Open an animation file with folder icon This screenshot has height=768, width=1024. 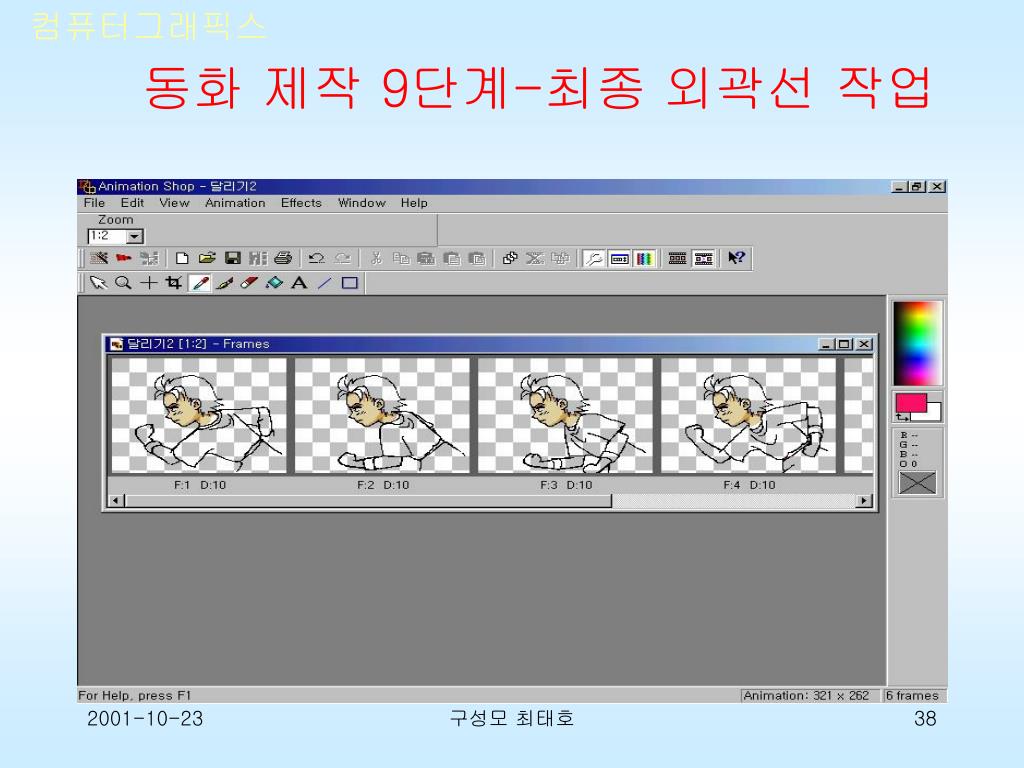207,259
